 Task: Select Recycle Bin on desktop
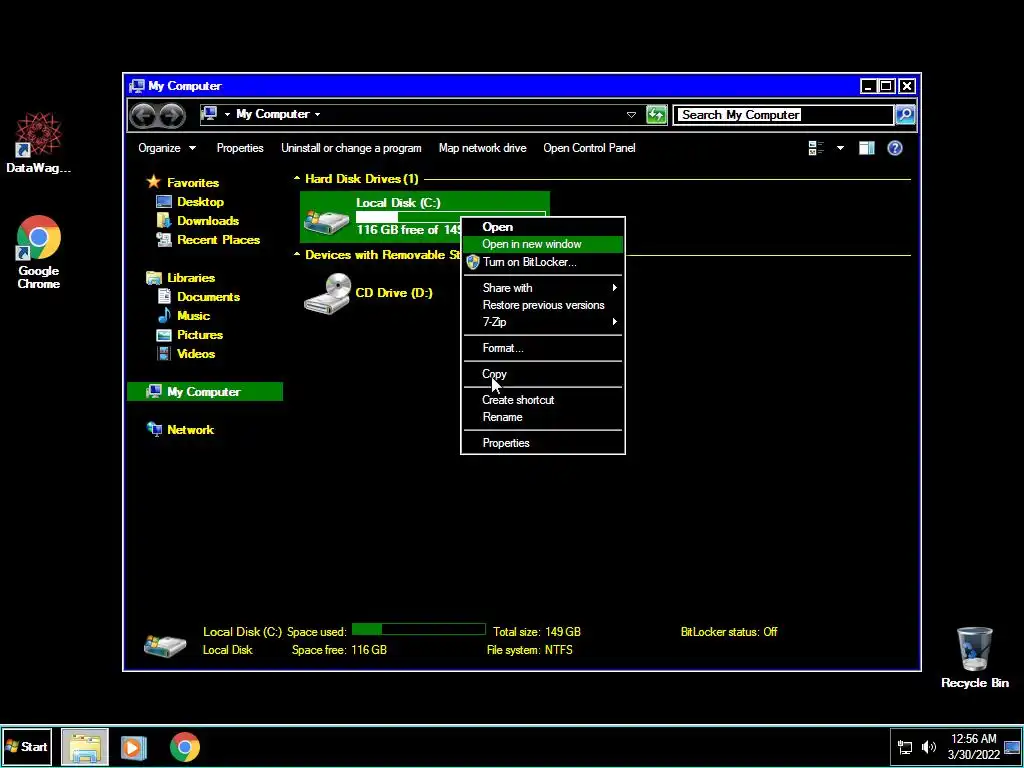pyautogui.click(x=974, y=658)
